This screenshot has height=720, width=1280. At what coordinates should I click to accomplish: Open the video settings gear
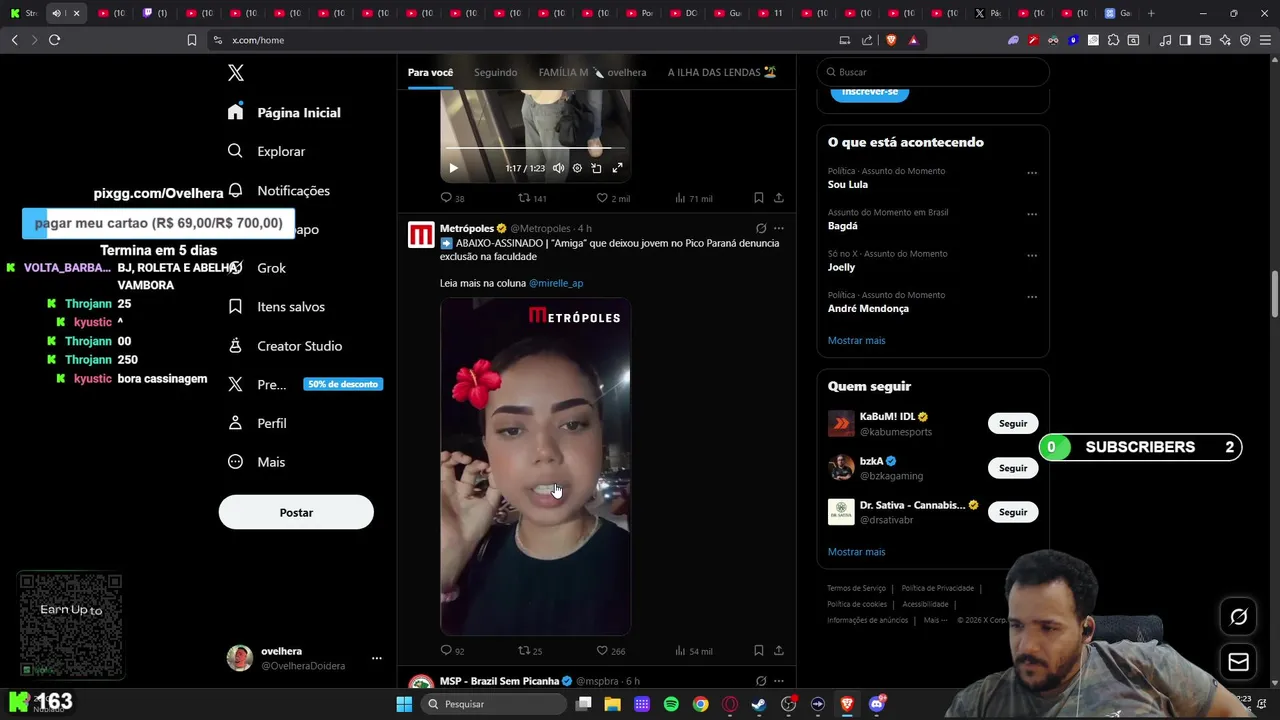coord(577,168)
